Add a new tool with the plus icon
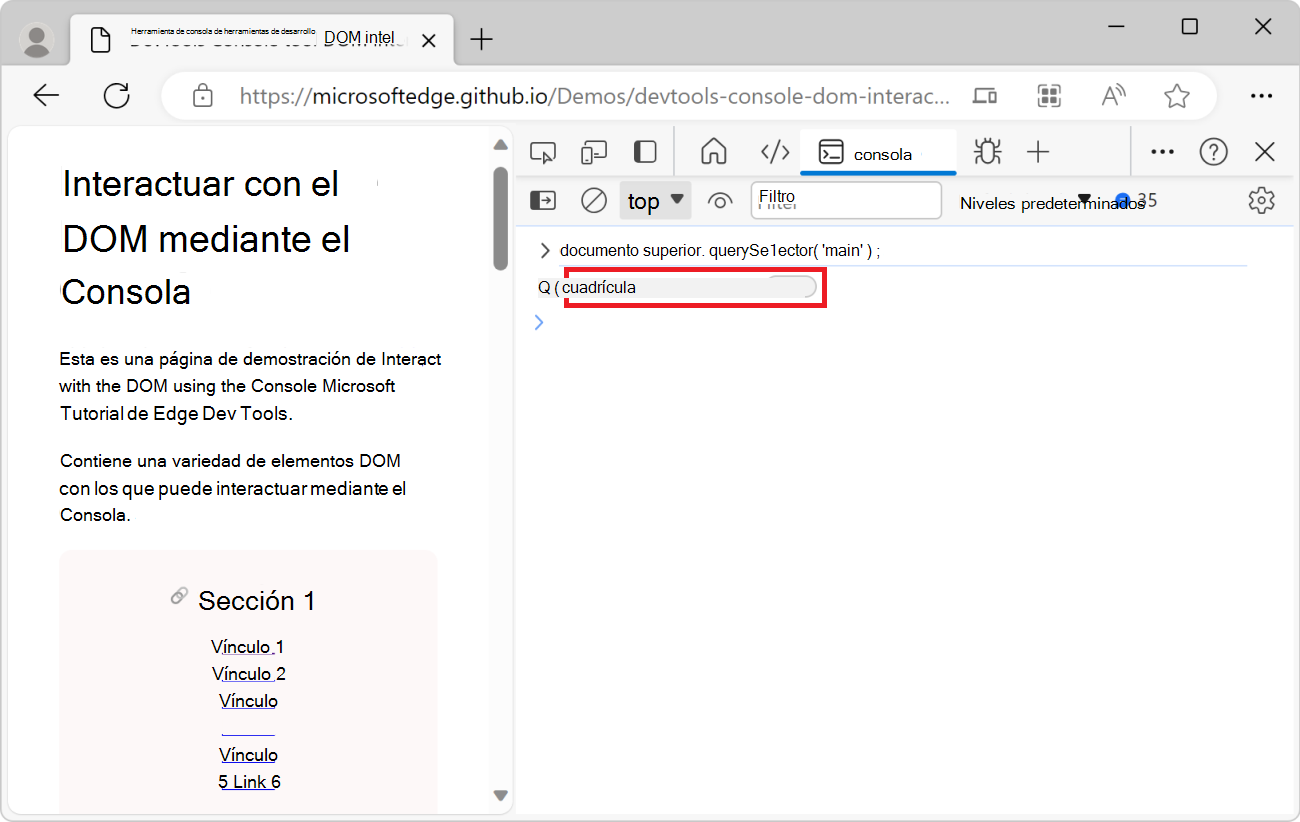Image resolution: width=1300 pixels, height=822 pixels. coord(1038,152)
